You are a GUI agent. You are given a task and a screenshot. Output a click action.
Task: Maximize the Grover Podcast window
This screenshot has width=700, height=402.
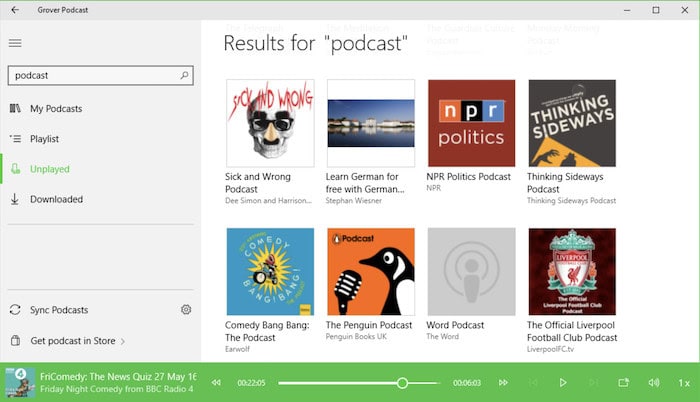tap(656, 10)
